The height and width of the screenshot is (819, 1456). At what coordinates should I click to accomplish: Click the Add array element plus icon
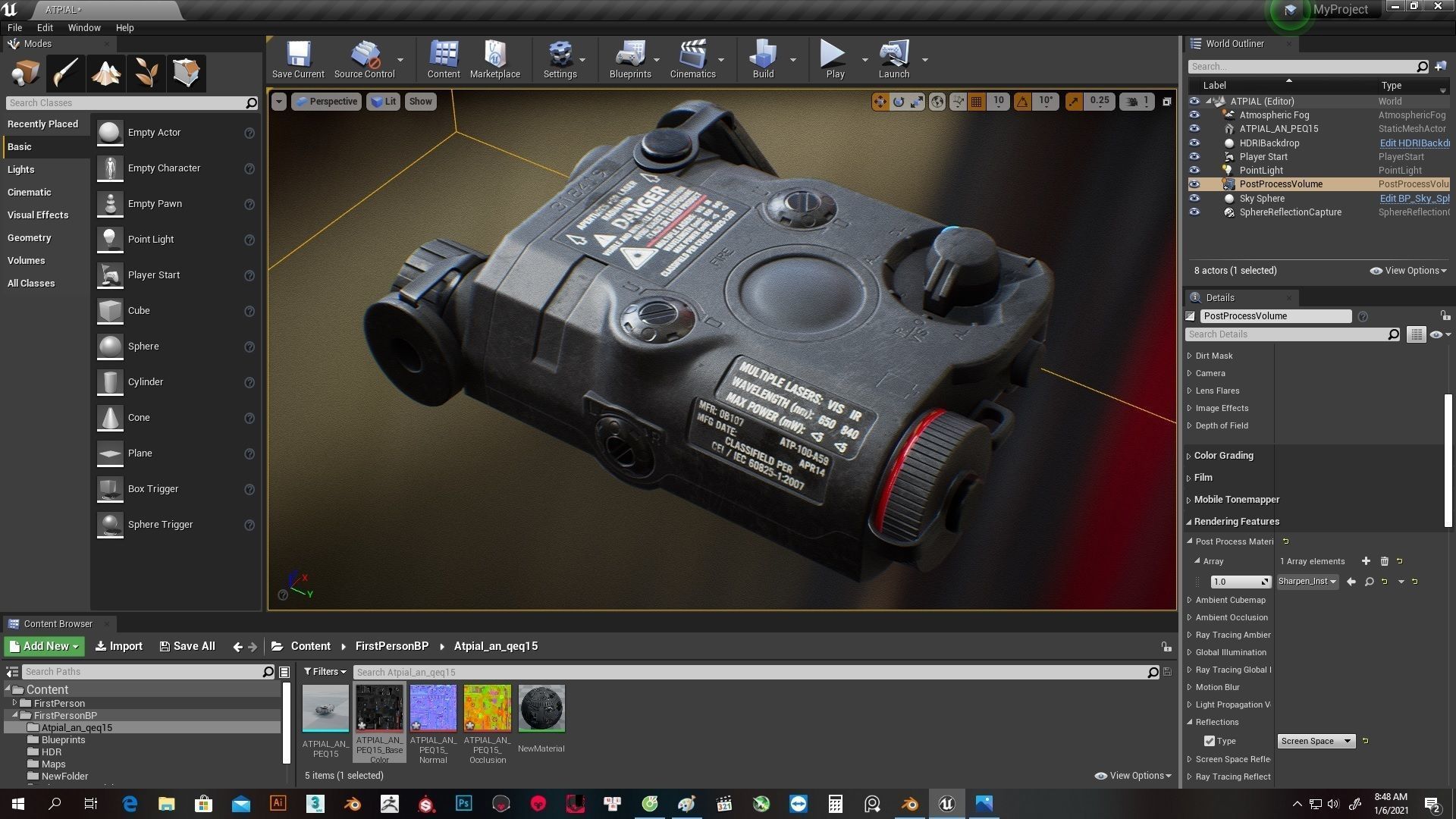pyautogui.click(x=1366, y=561)
